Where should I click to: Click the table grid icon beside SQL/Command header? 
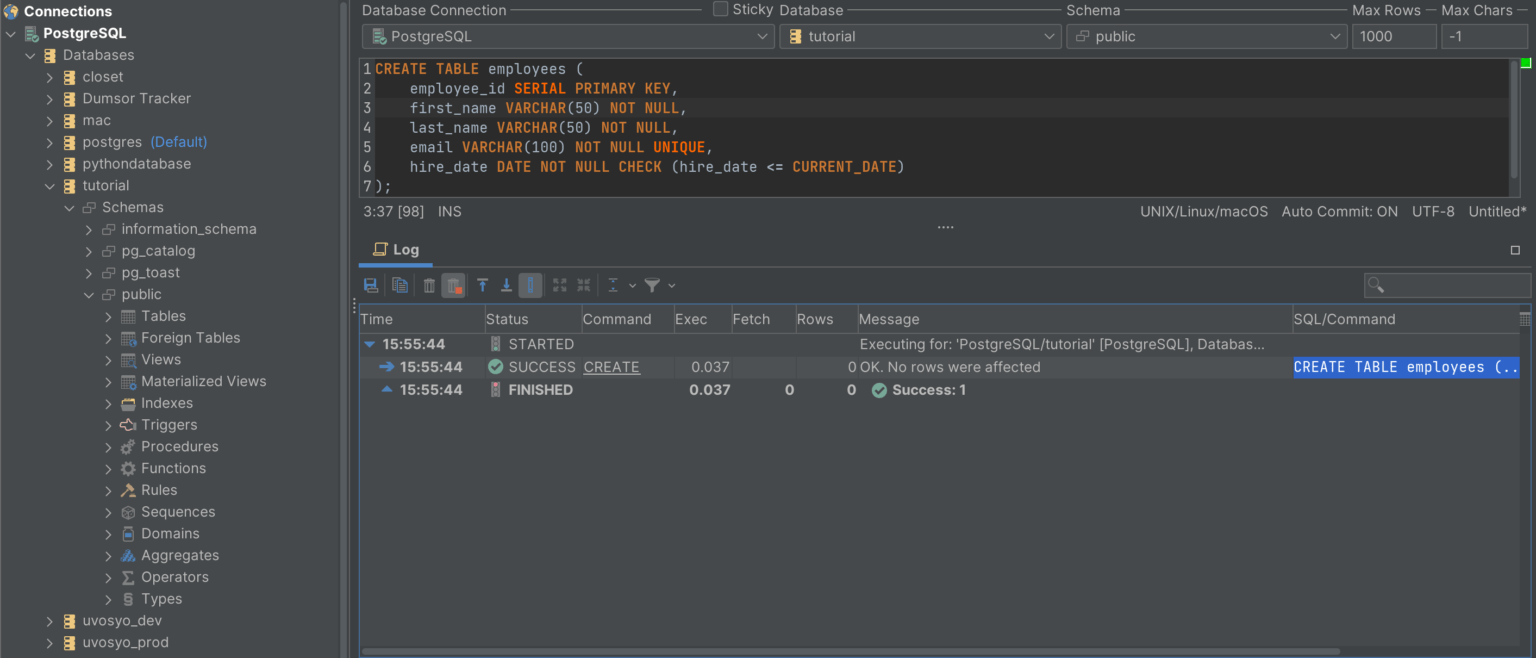pos(1524,319)
